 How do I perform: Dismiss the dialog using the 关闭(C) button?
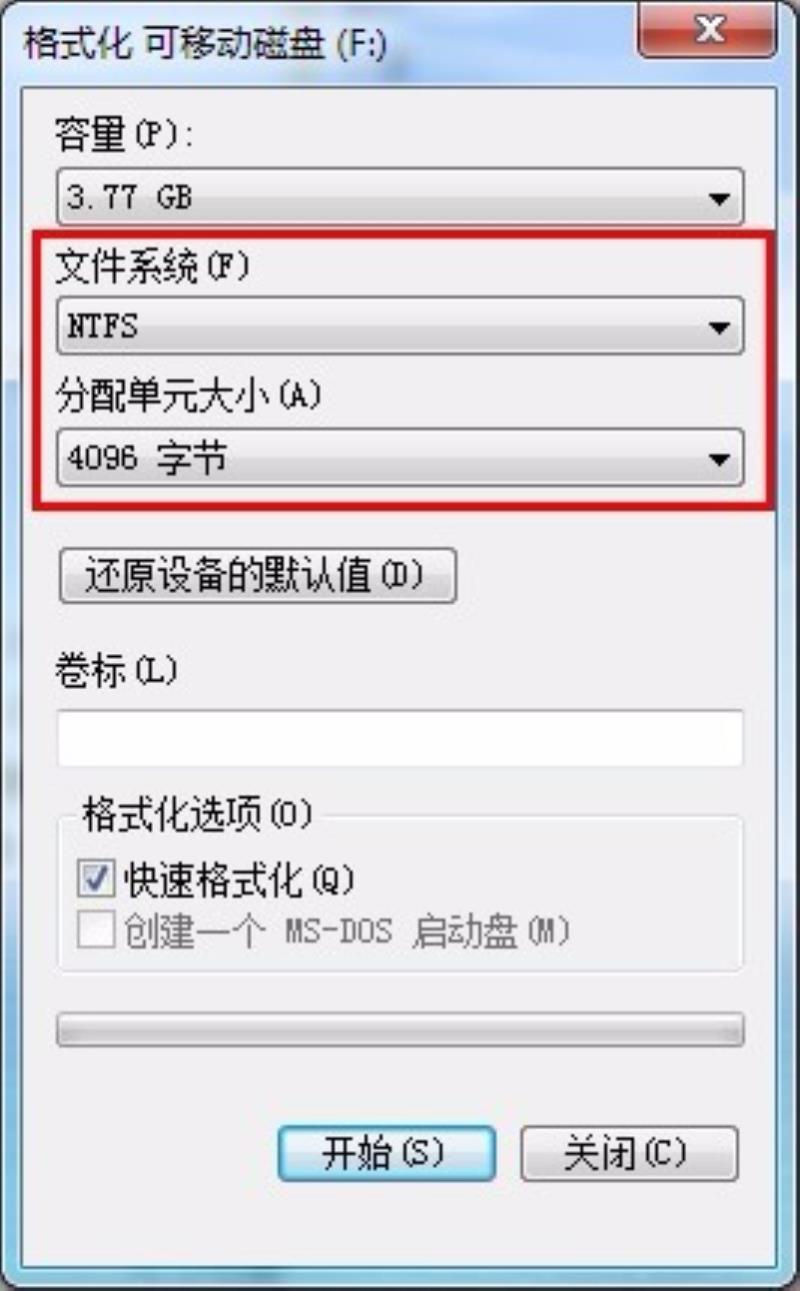pyautogui.click(x=629, y=1154)
